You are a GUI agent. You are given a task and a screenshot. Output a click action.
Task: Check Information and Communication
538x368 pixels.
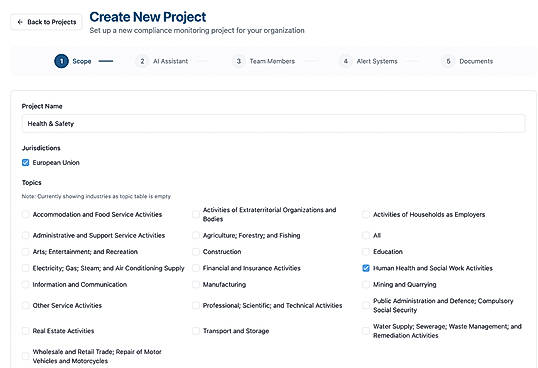point(25,285)
